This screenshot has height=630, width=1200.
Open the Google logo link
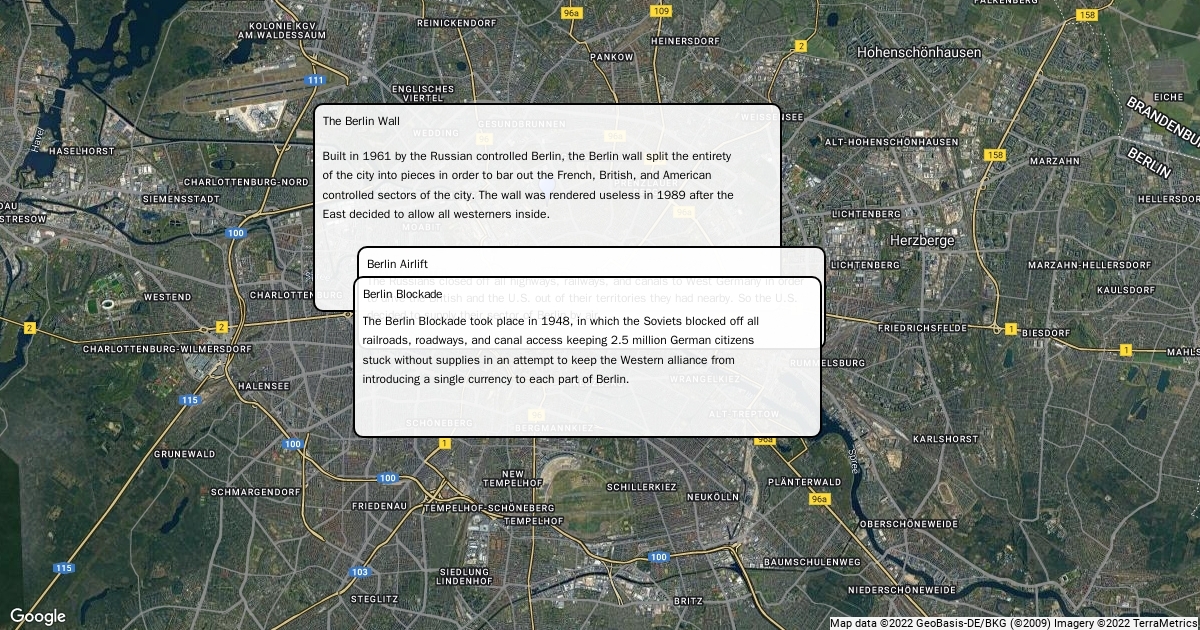pos(38,616)
